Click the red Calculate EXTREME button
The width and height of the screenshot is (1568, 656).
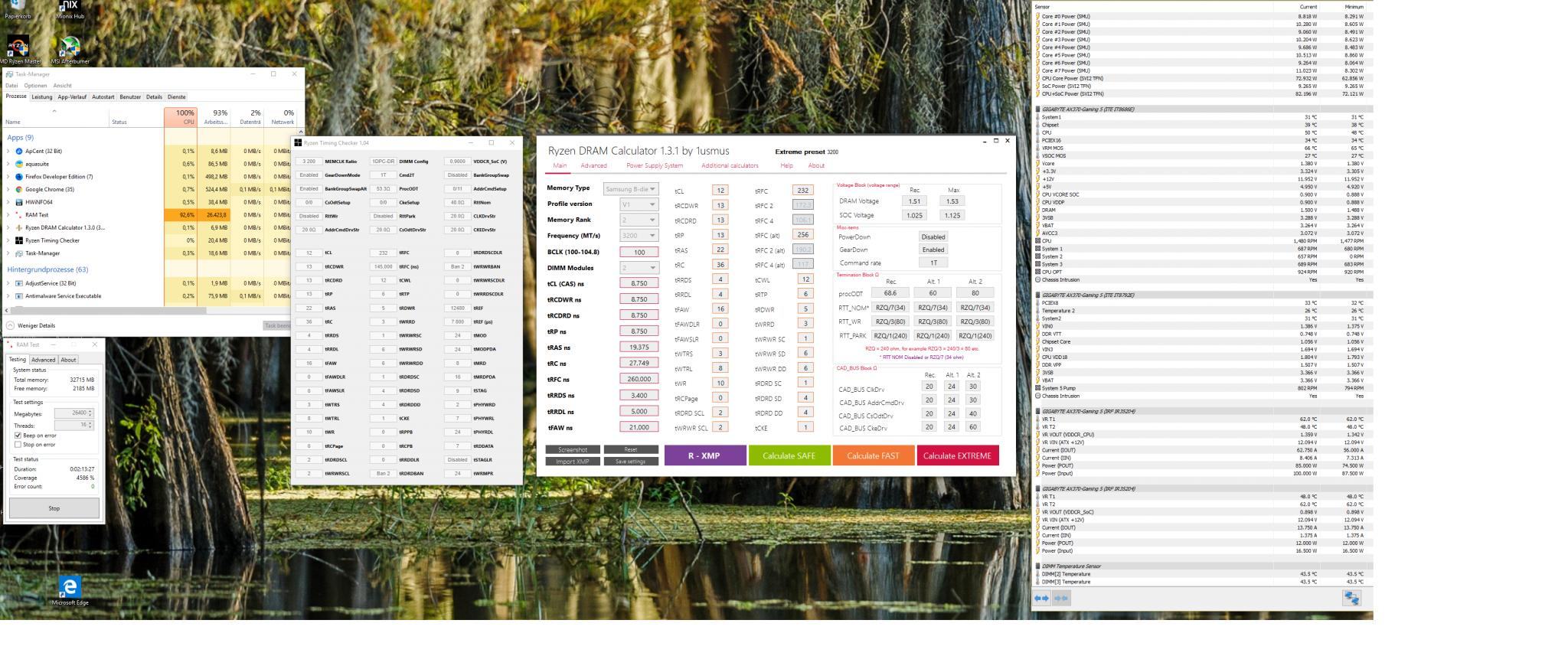(957, 455)
